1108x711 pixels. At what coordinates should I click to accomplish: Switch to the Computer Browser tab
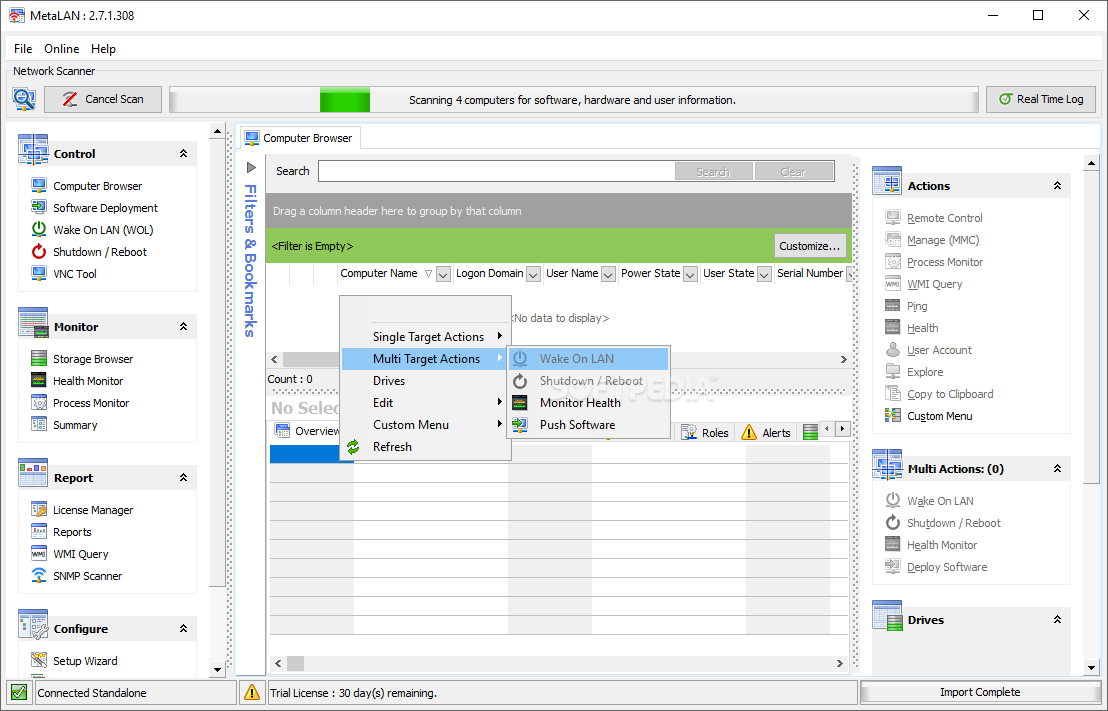[x=300, y=138]
